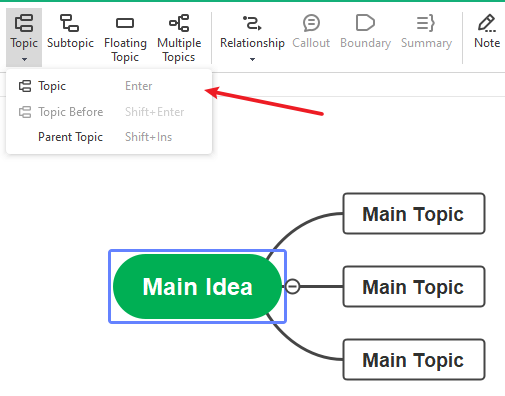Screen dimensions: 505x396
Task: Select the Parent Topic menu entry
Action: click(109, 137)
